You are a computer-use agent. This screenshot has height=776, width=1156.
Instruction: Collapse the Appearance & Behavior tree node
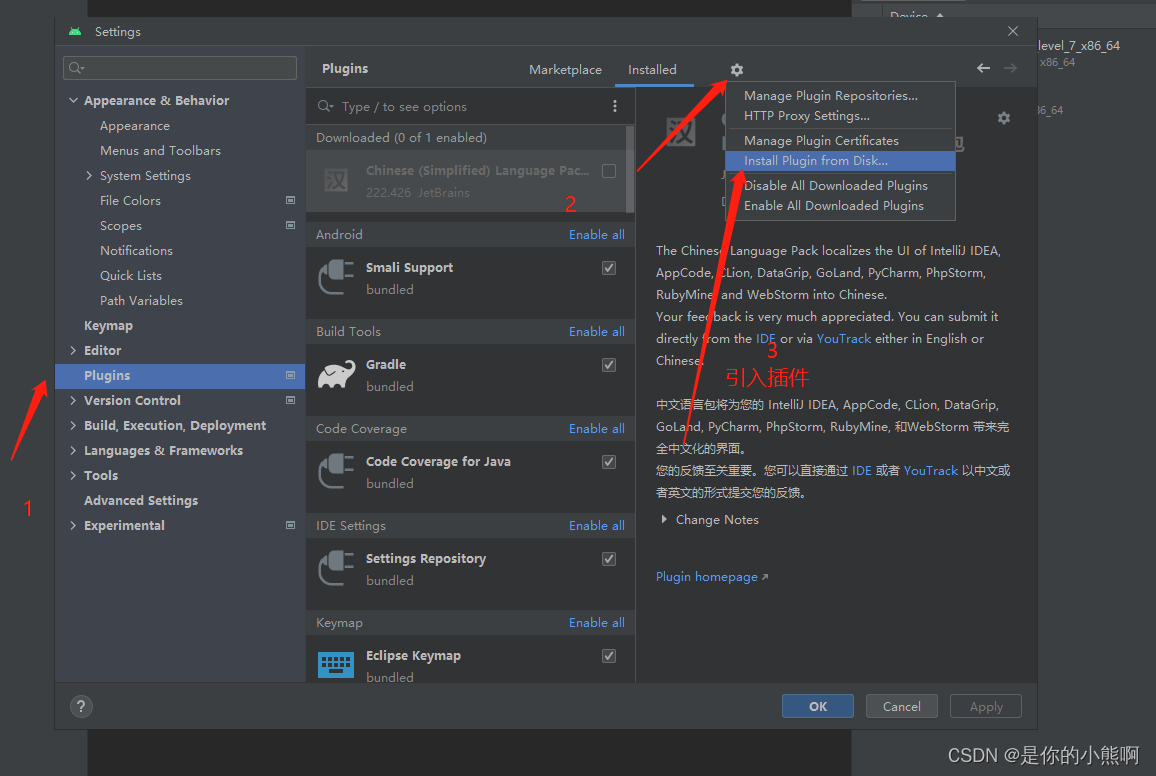pyautogui.click(x=73, y=100)
